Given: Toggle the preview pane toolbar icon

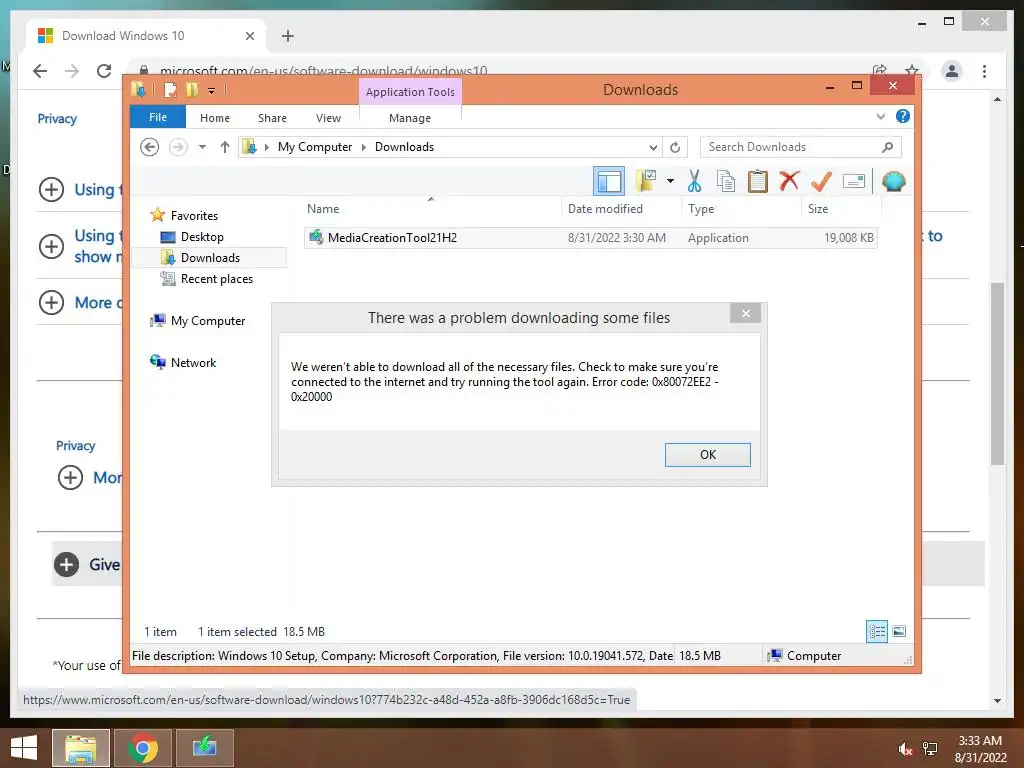Looking at the screenshot, I should [x=609, y=182].
